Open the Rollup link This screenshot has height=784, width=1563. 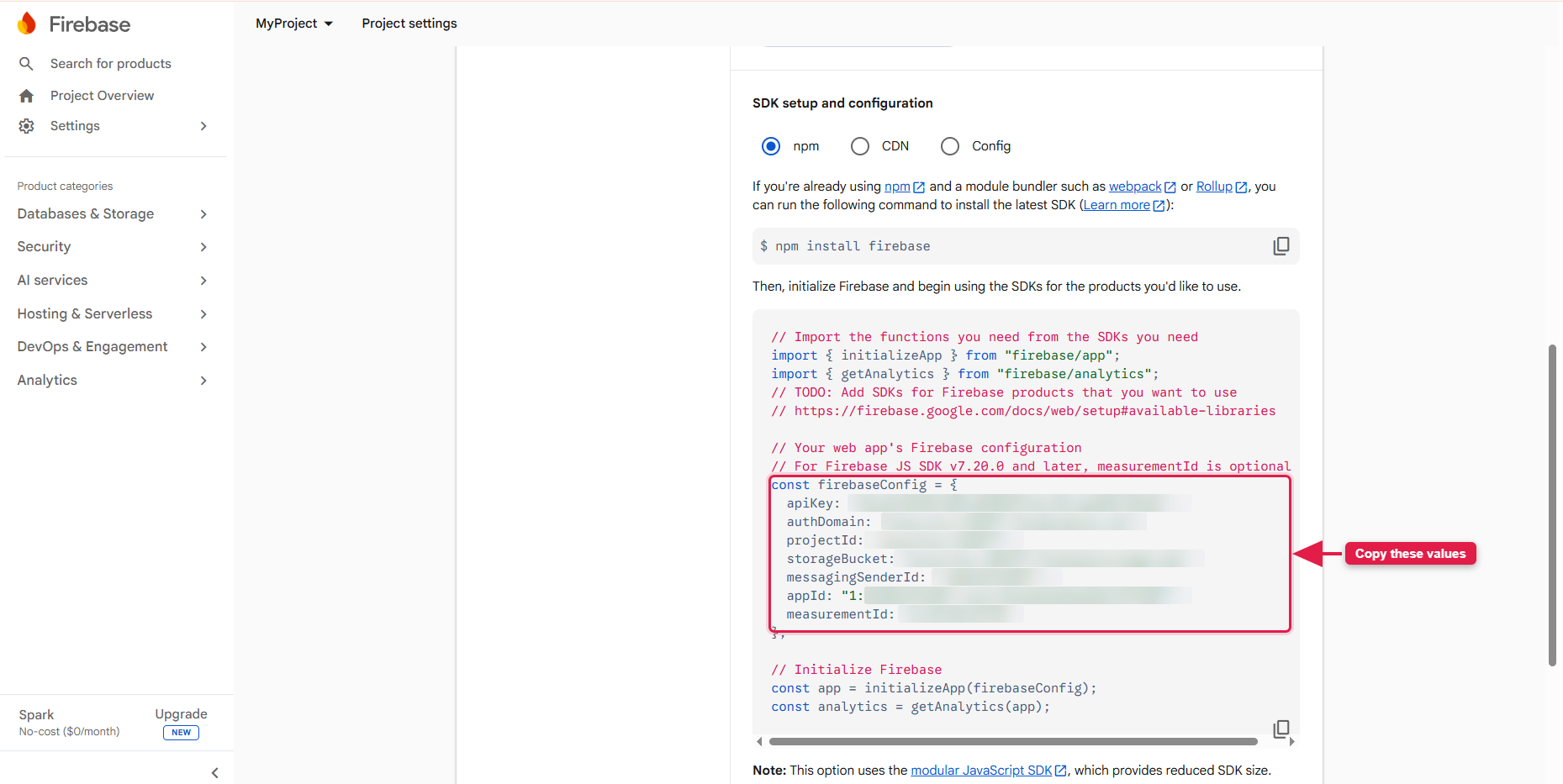click(1214, 187)
